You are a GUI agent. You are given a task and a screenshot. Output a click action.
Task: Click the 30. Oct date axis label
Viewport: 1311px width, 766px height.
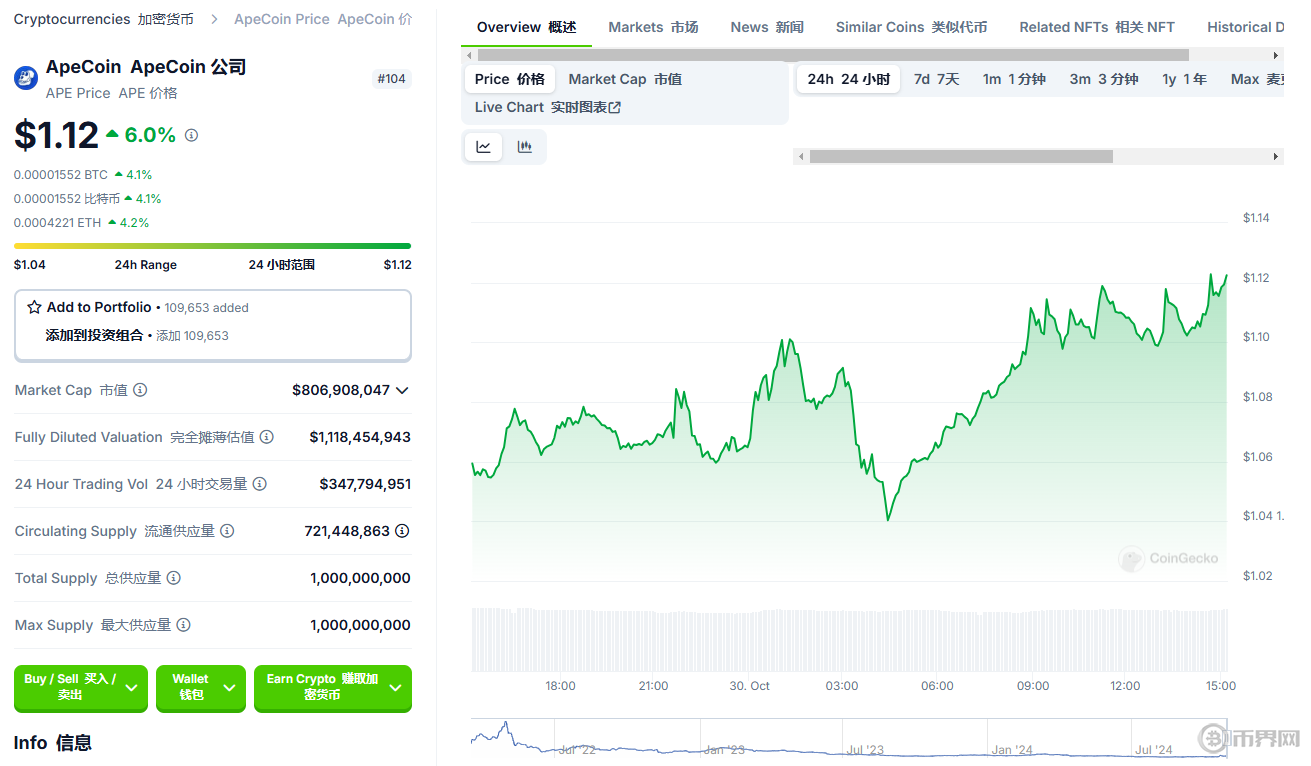[x=749, y=686]
